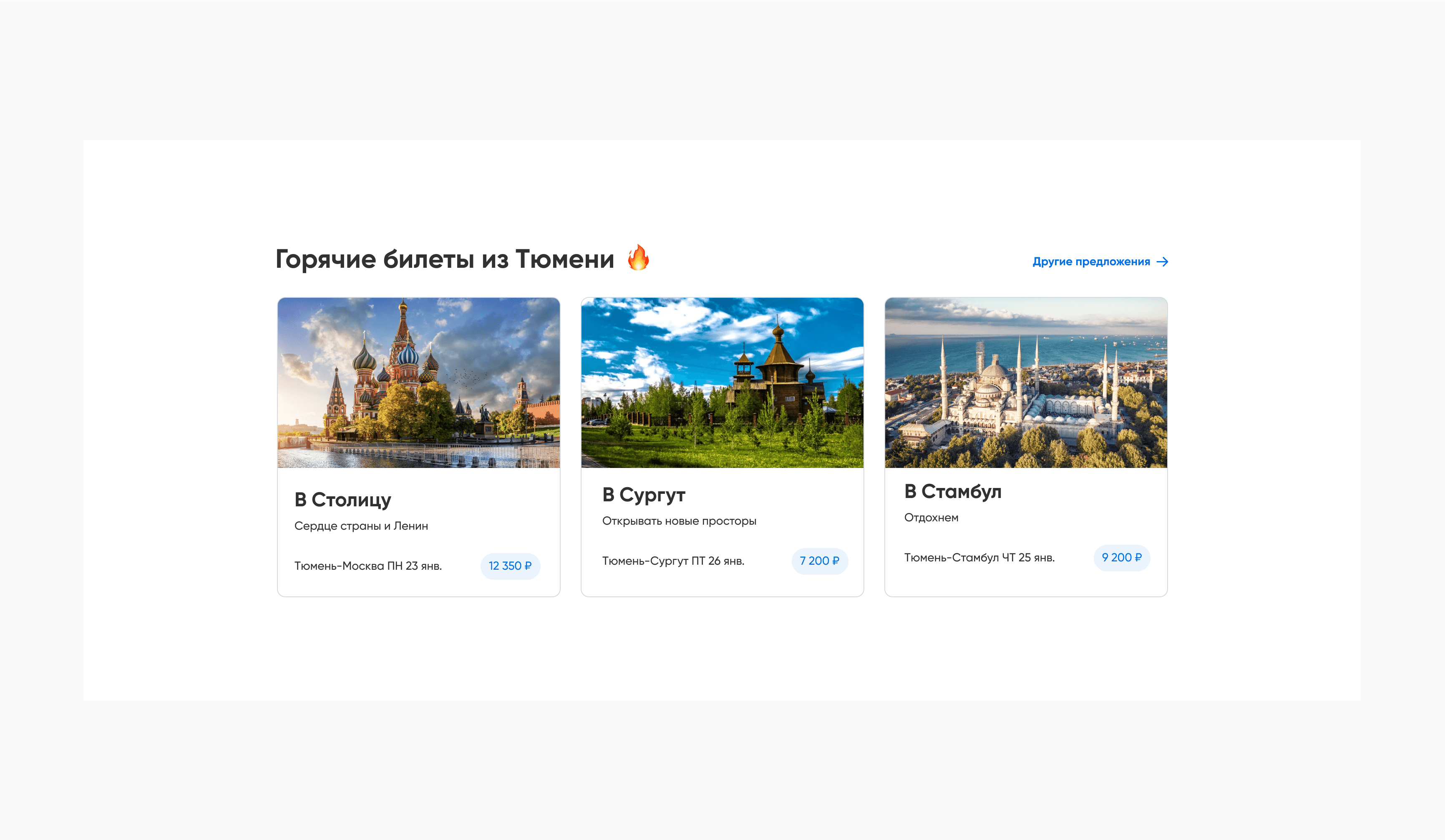Click the В Столицу card title
1445x840 pixels.
(x=342, y=499)
